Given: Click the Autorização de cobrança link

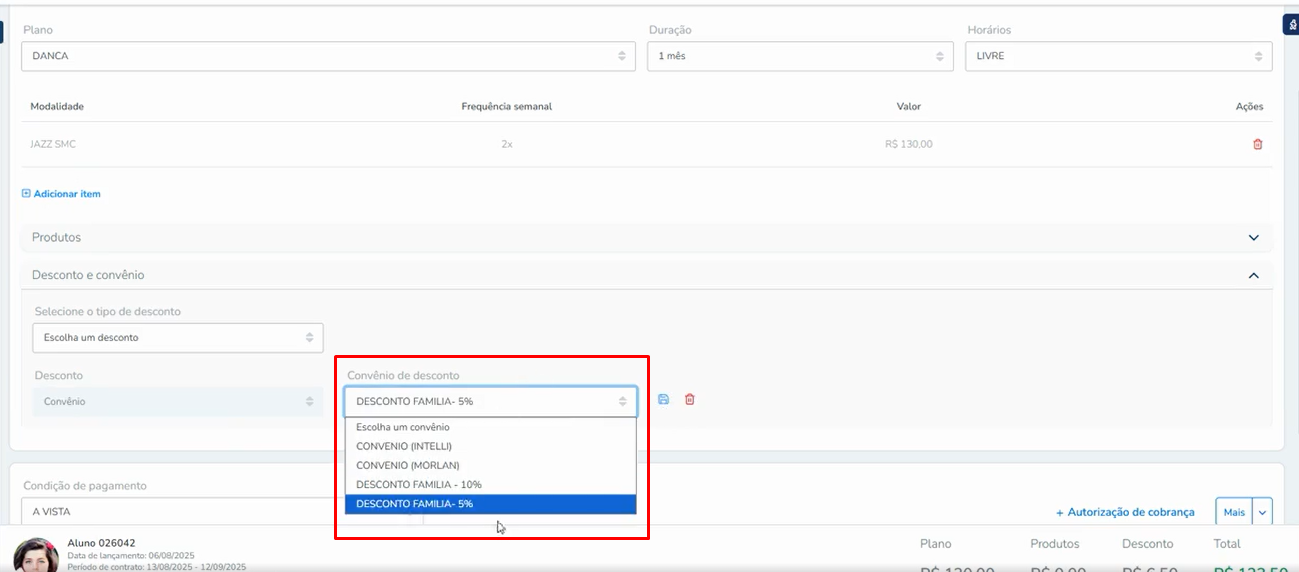Looking at the screenshot, I should pos(1125,512).
